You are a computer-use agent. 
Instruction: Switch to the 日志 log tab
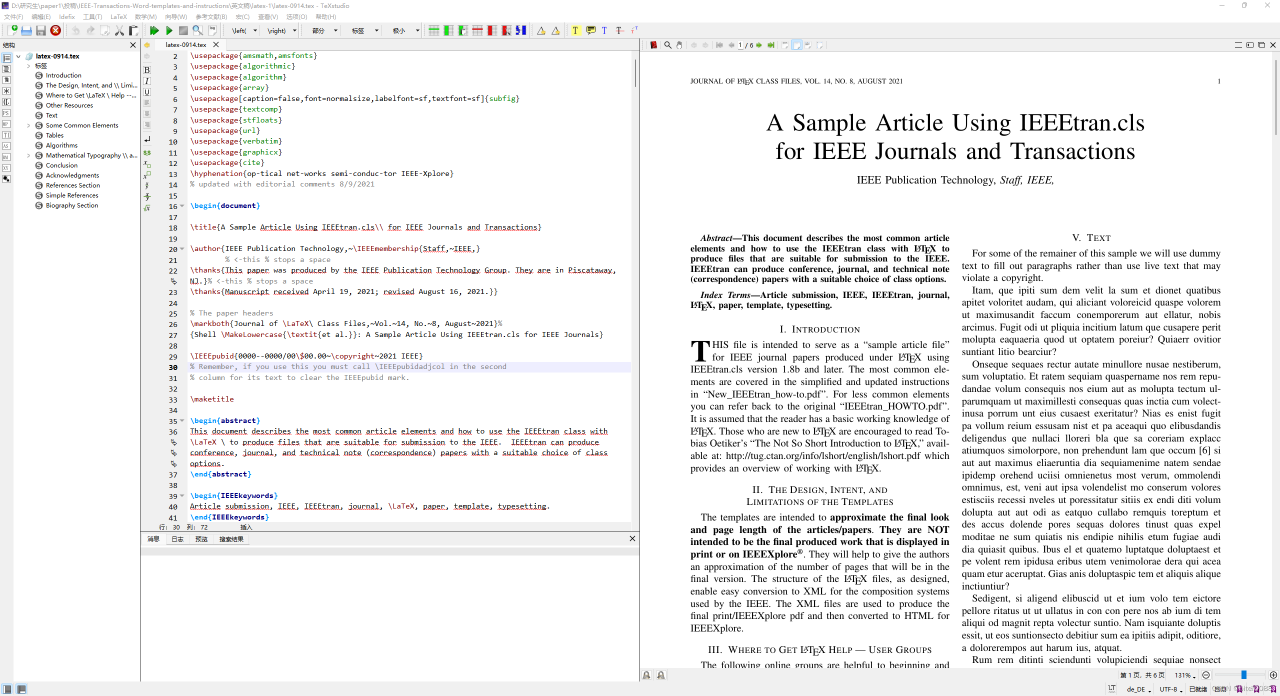[177, 539]
